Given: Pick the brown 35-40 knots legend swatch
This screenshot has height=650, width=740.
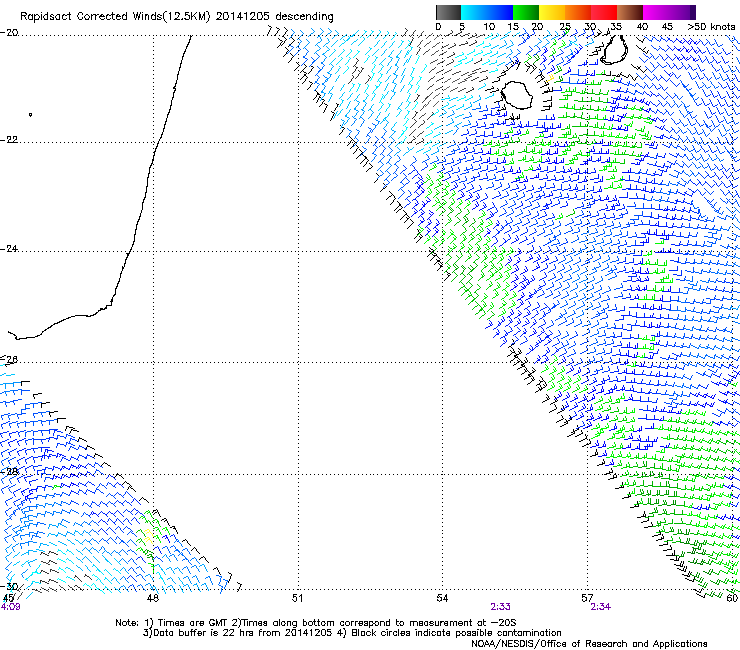Looking at the screenshot, I should tap(630, 12).
